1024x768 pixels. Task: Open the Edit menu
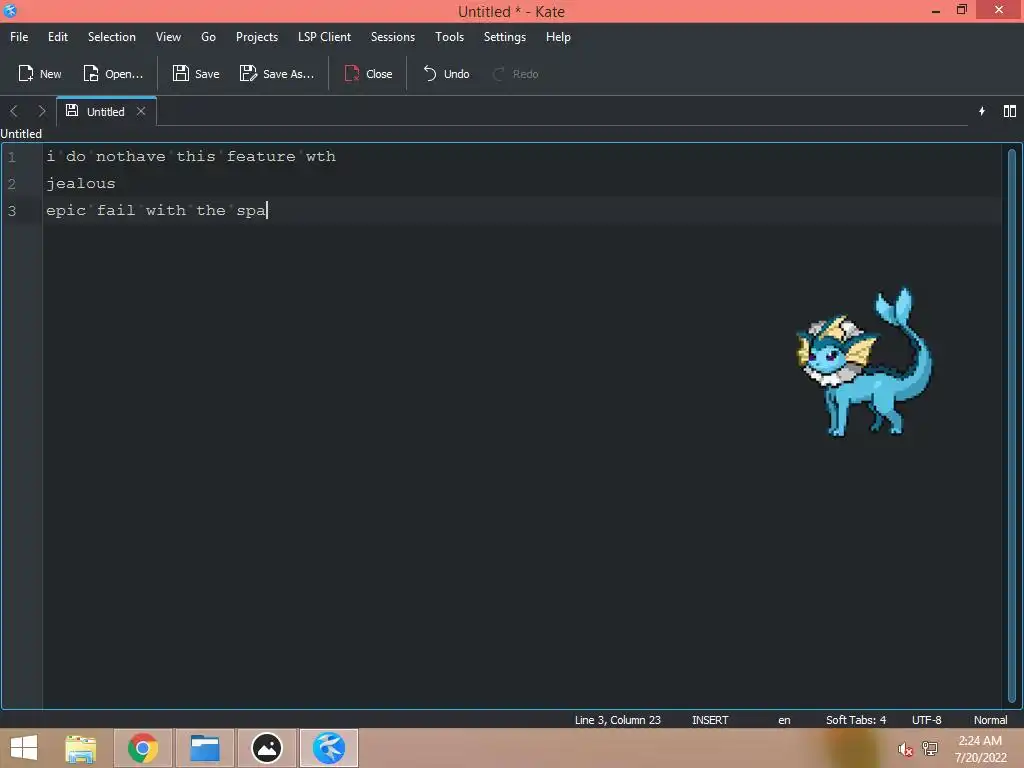pos(57,37)
